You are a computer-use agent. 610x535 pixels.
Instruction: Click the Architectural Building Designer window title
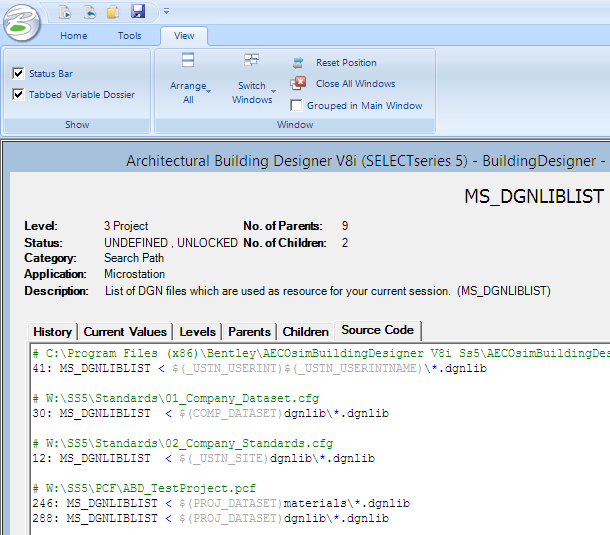pos(366,161)
